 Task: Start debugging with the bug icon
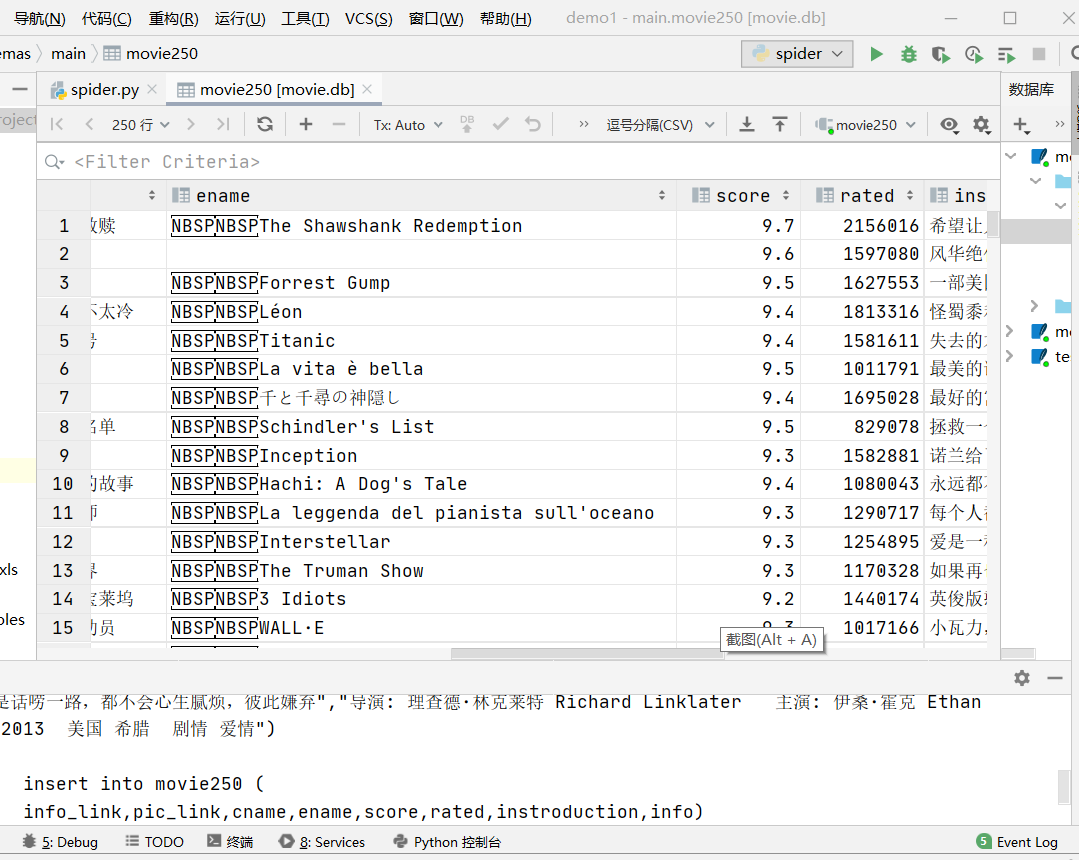908,54
